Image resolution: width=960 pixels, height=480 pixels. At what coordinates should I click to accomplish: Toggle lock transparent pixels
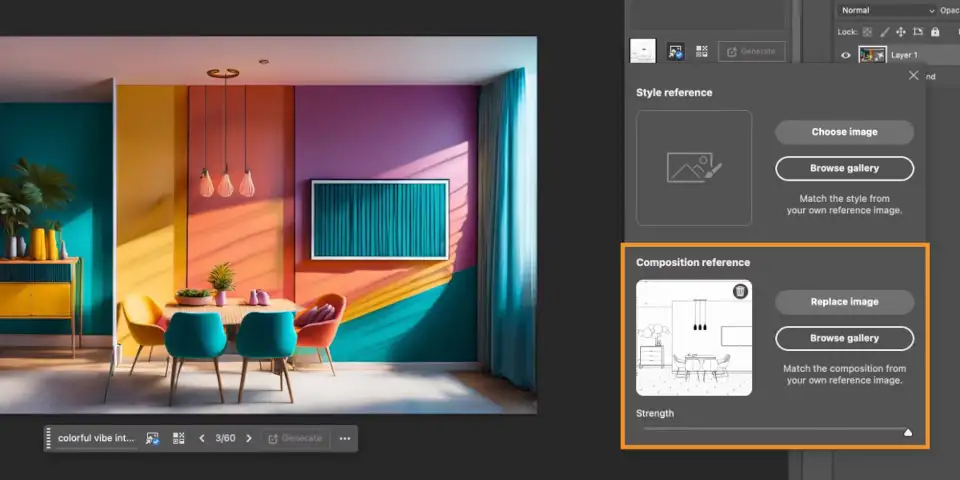point(867,31)
